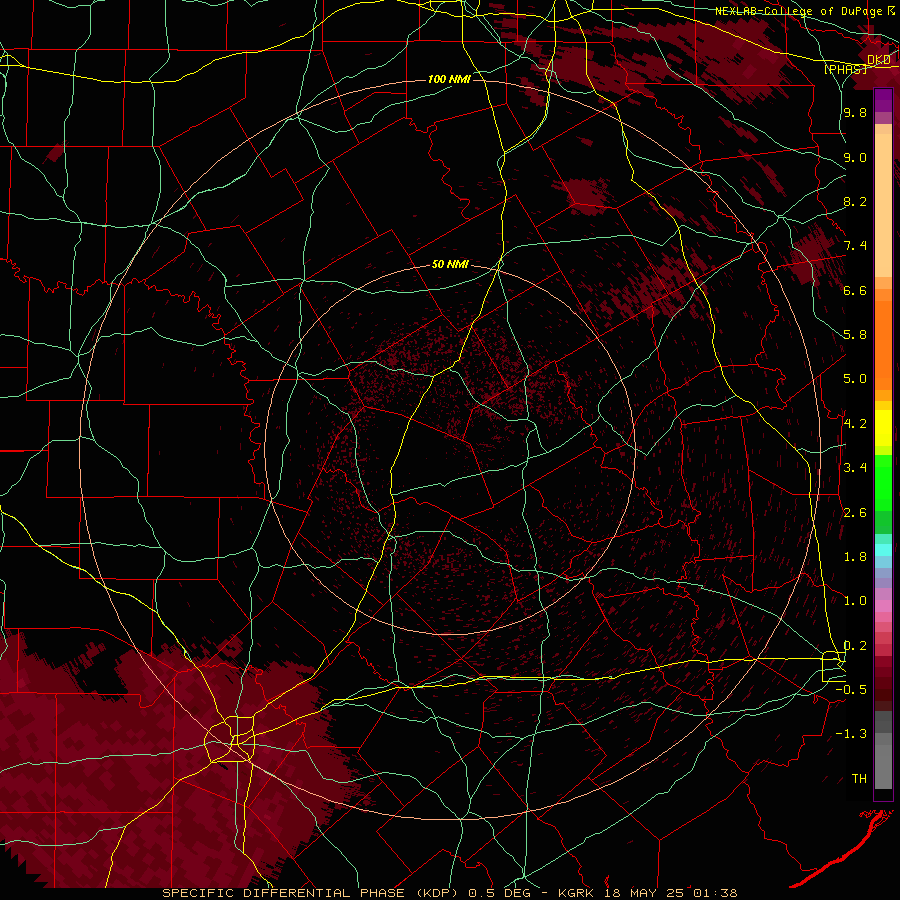Click the 8.2 value on the color scale
This screenshot has width=900, height=900.
pos(855,201)
